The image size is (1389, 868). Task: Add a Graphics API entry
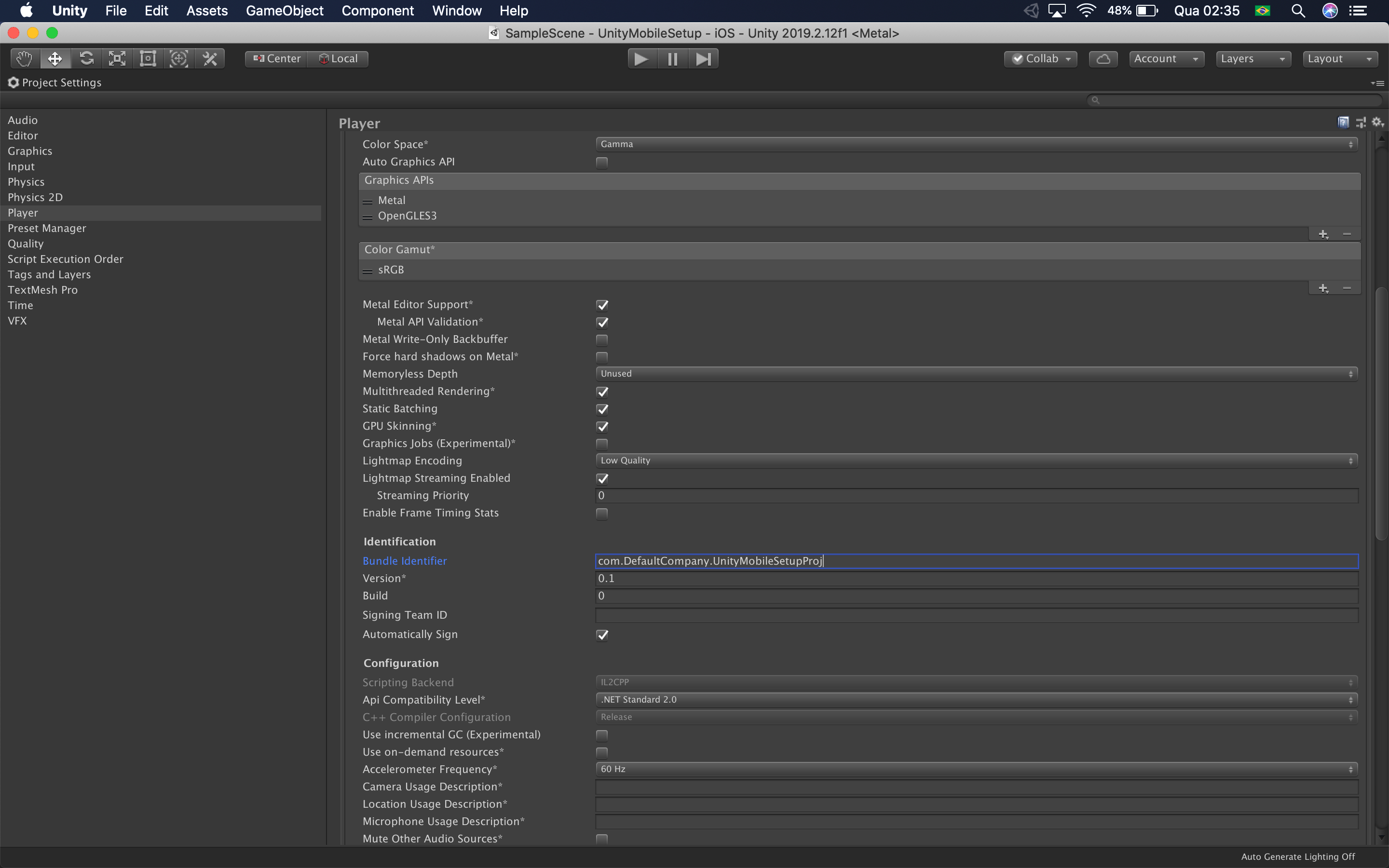pos(1323,234)
